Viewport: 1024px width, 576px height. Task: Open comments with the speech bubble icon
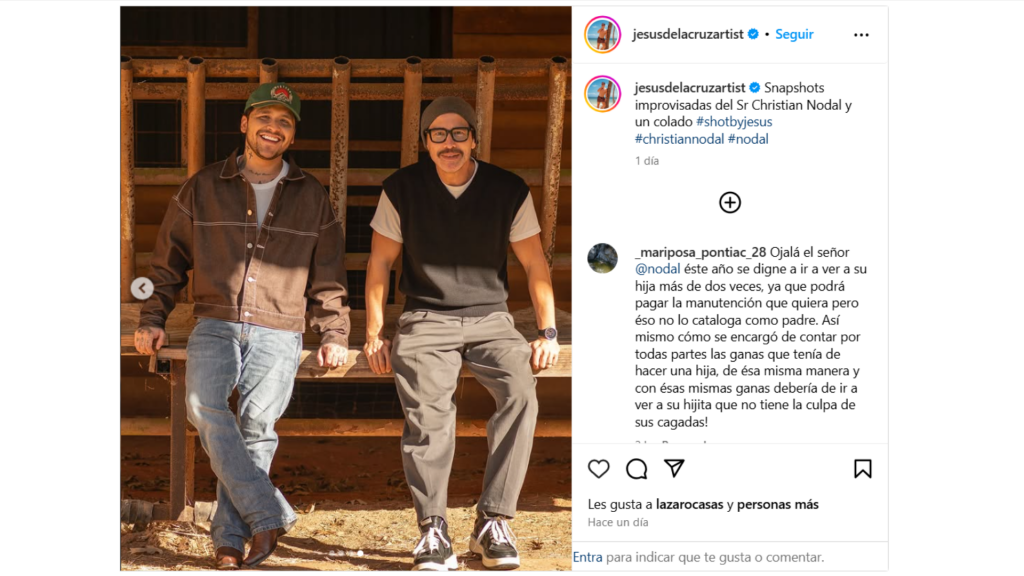click(x=636, y=469)
